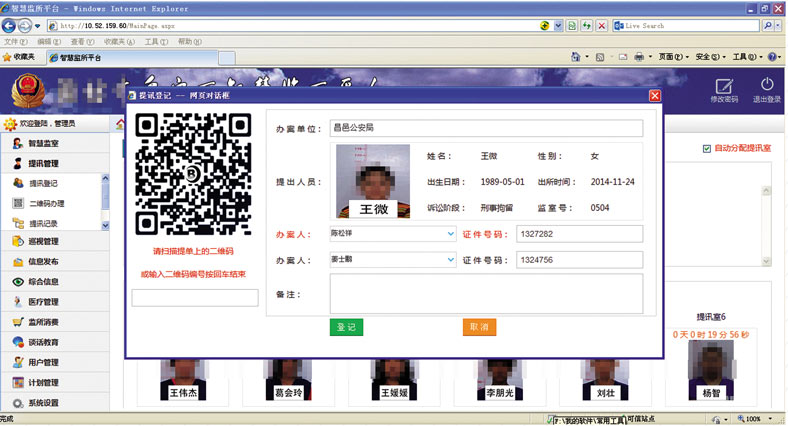Click the sidebar submenu scroll up arrow
Screen dimensions: 788x426
pyautogui.click(x=105, y=178)
